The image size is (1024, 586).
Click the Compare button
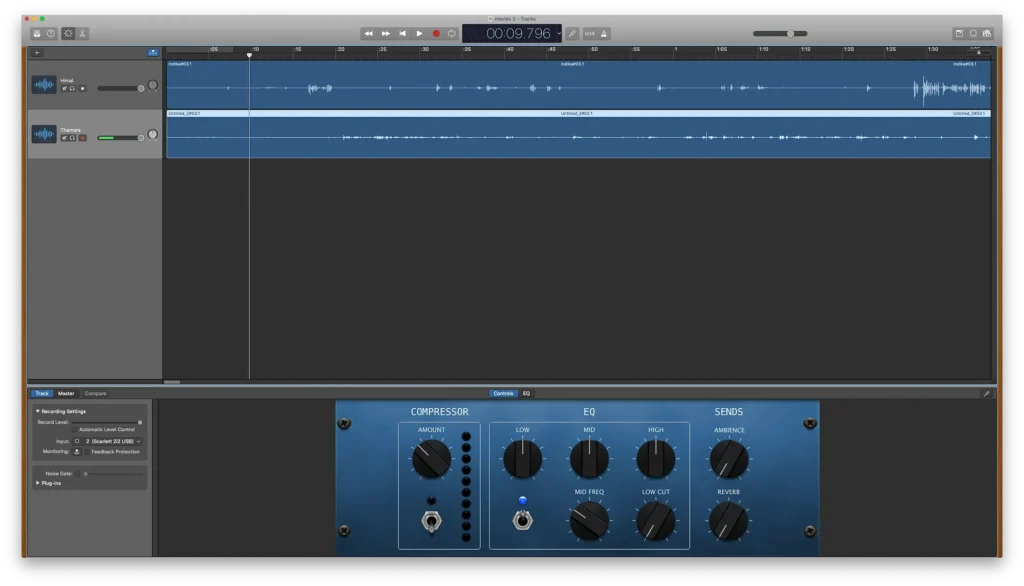click(95, 393)
